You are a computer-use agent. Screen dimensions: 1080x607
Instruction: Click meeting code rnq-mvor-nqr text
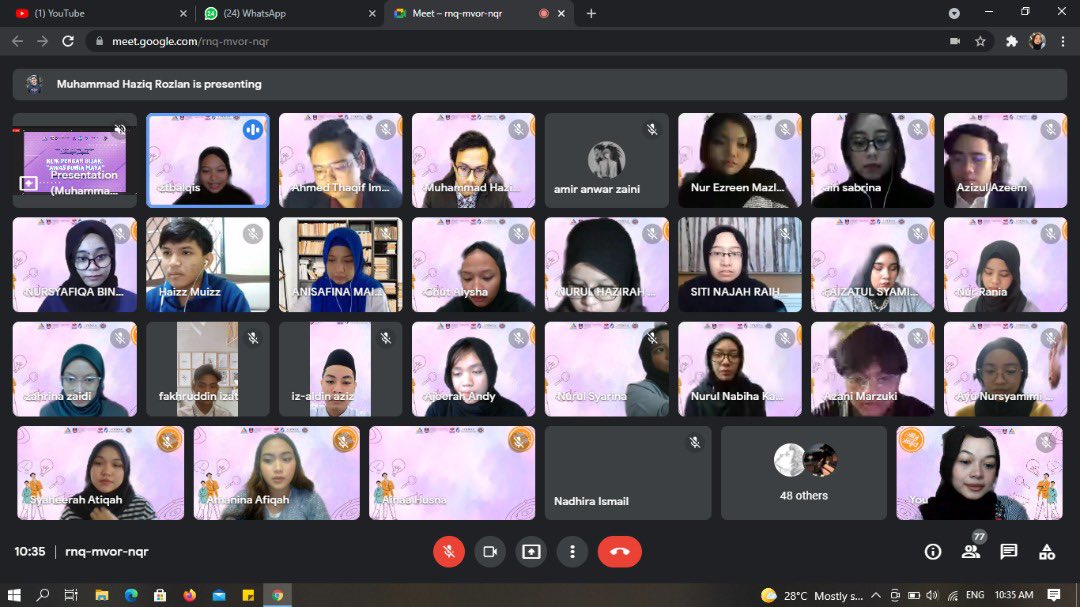tap(107, 551)
